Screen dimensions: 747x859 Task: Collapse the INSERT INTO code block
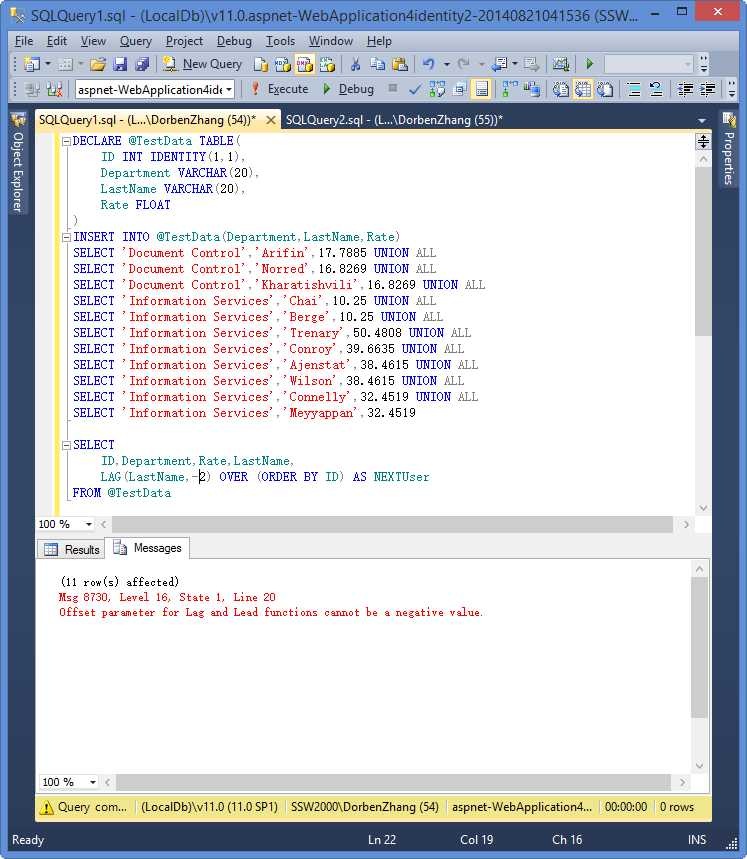point(66,237)
